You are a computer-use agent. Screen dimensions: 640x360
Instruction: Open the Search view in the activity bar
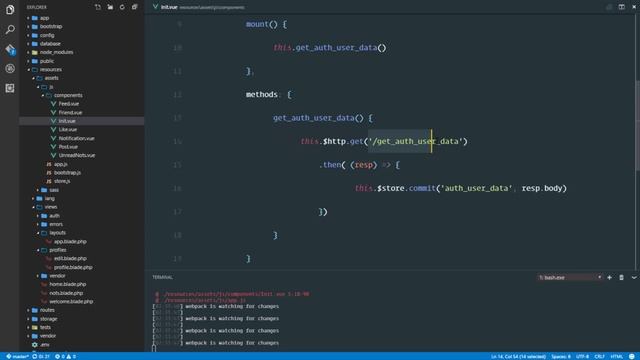pyautogui.click(x=10, y=29)
